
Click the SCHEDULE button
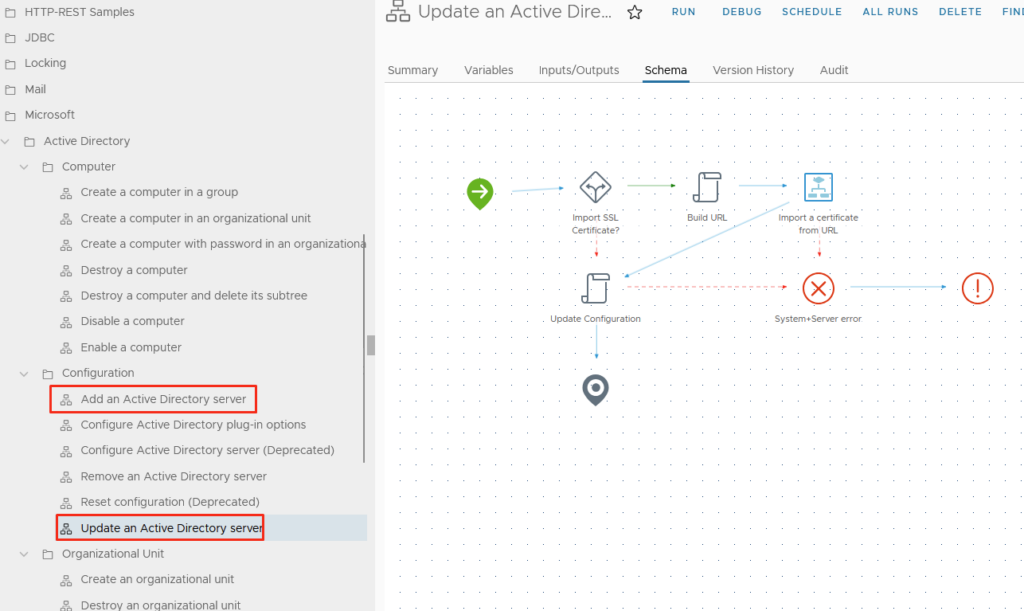click(811, 12)
